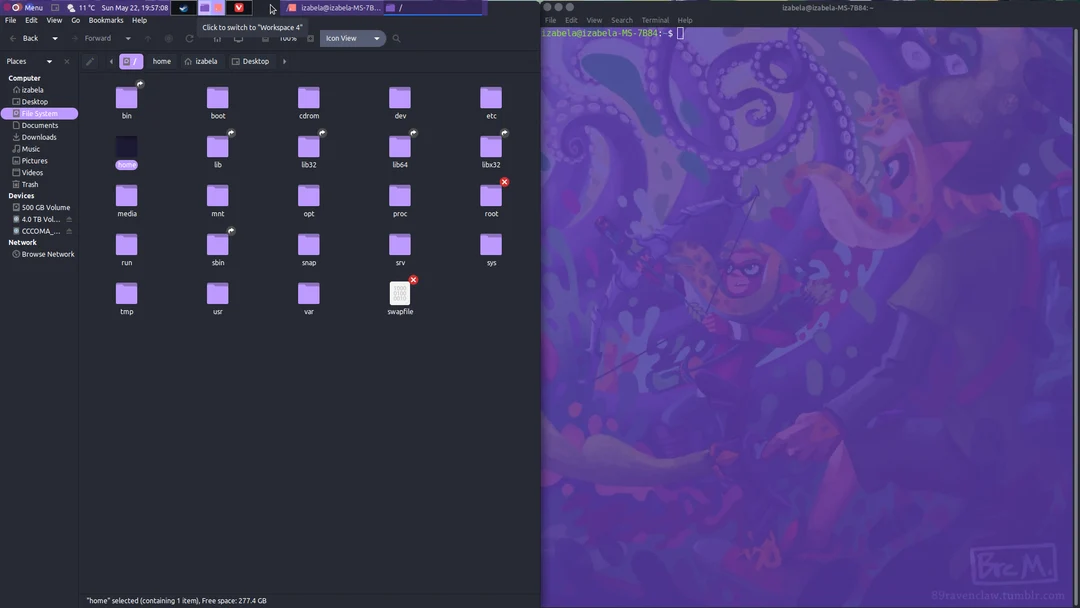Launch Vivaldi from the top panel
This screenshot has height=608, width=1080.
239,7
